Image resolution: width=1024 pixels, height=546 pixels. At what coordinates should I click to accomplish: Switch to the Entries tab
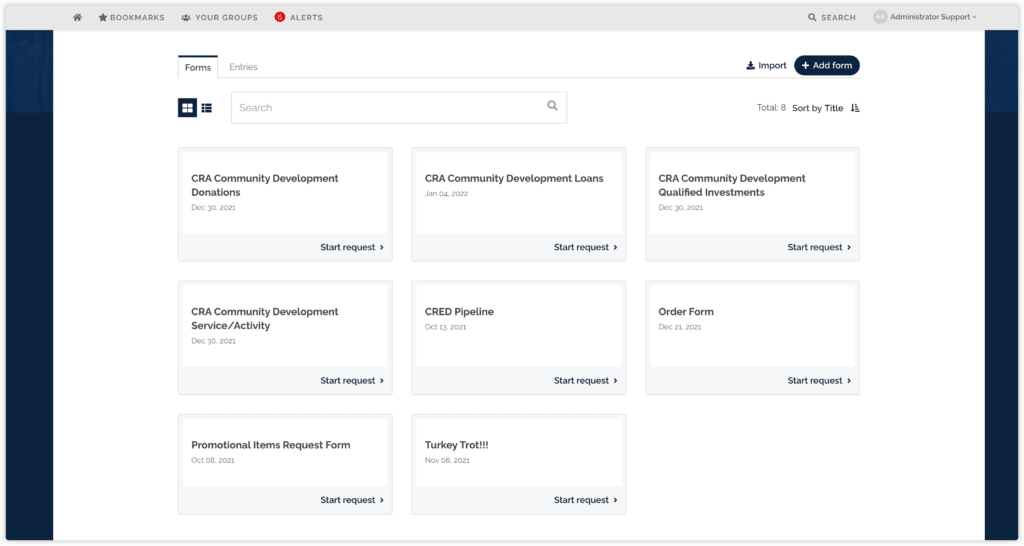point(243,67)
